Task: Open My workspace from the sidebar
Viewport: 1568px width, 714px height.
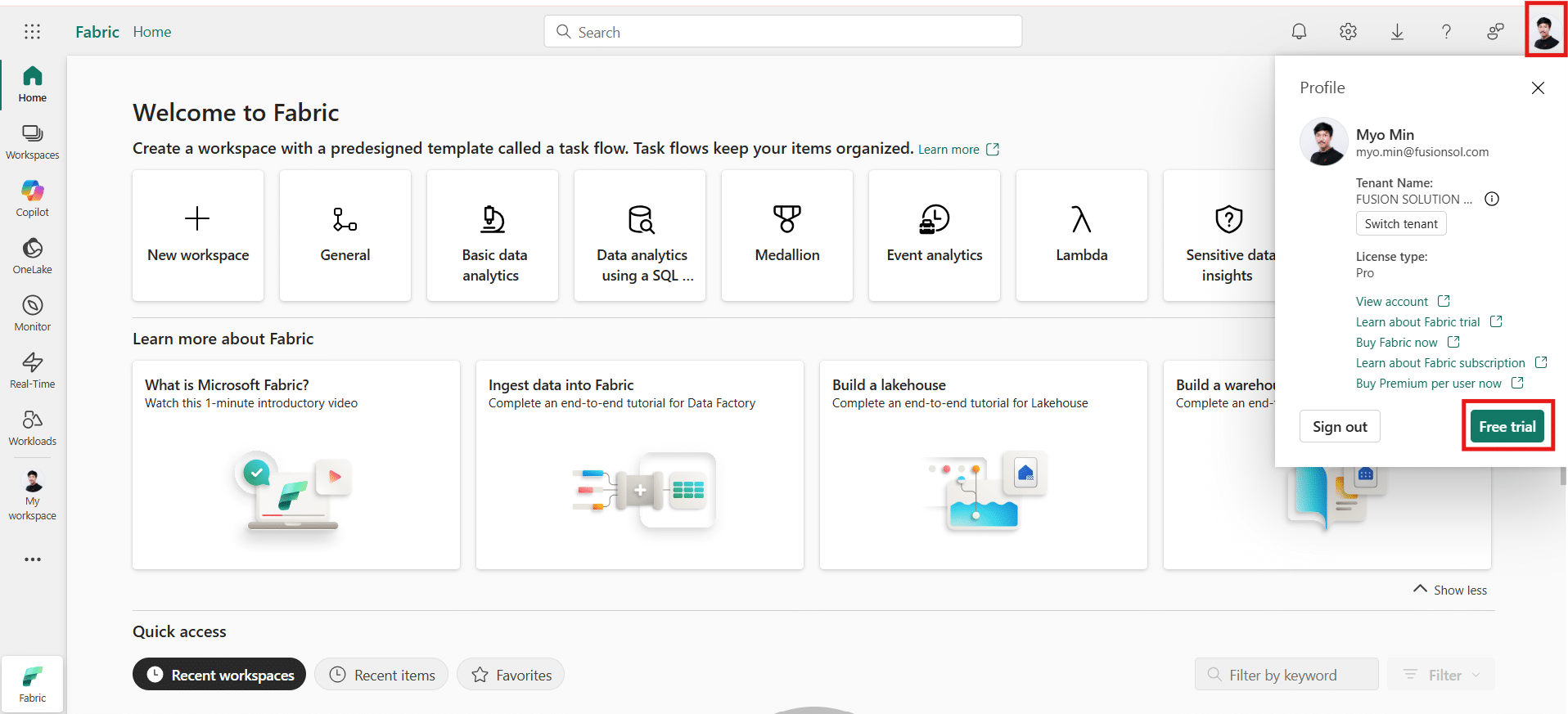Action: point(33,496)
